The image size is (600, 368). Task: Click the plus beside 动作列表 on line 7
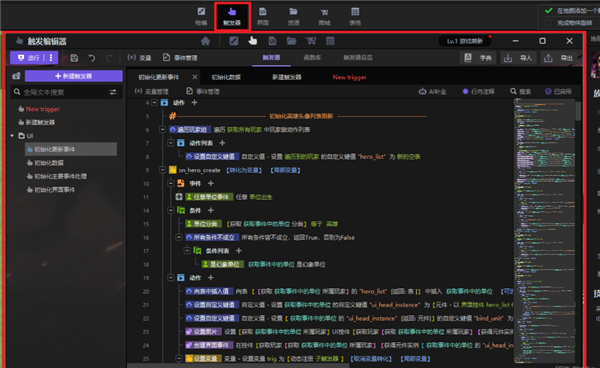(x=222, y=143)
